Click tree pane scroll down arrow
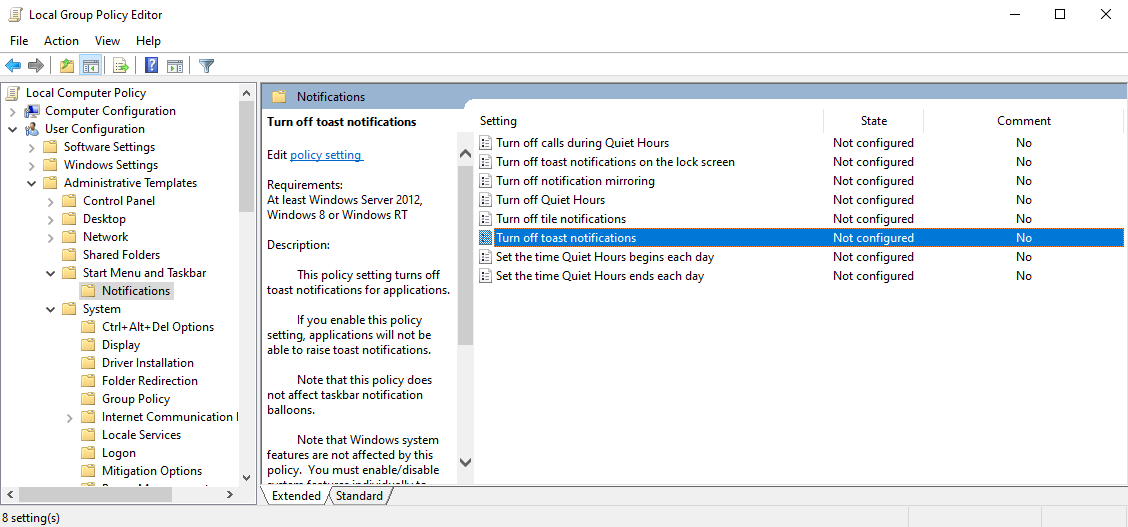The width and height of the screenshot is (1128, 527). [x=246, y=477]
